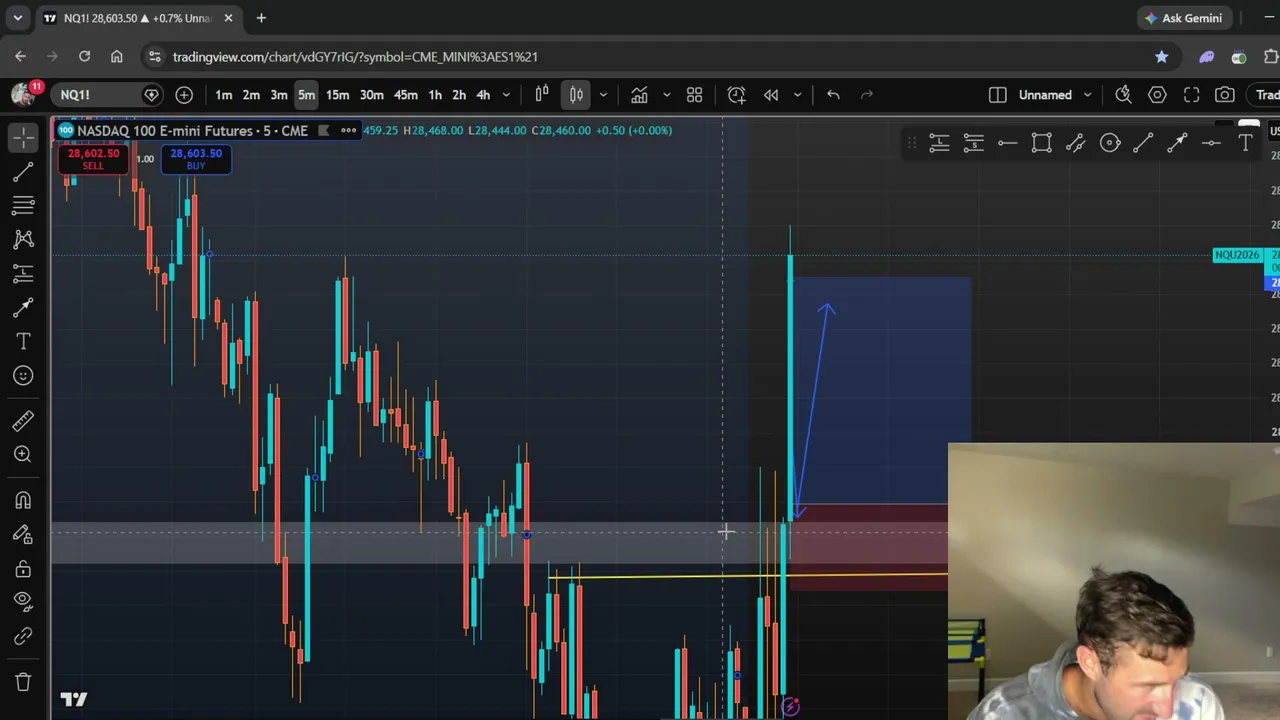Select the ruler measure tool
This screenshot has width=1280, height=720.
(23, 420)
